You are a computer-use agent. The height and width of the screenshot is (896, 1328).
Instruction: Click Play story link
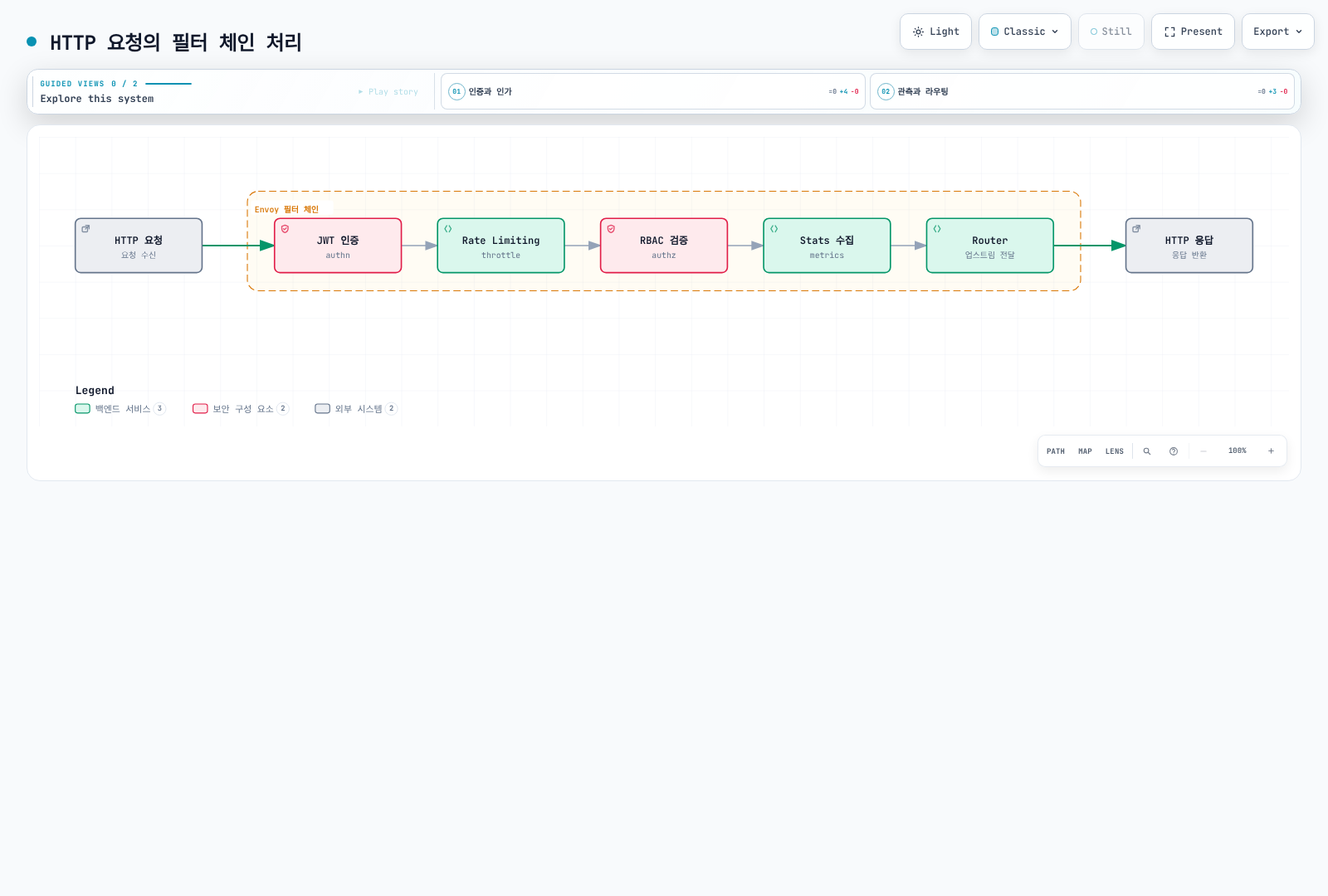coord(388,92)
